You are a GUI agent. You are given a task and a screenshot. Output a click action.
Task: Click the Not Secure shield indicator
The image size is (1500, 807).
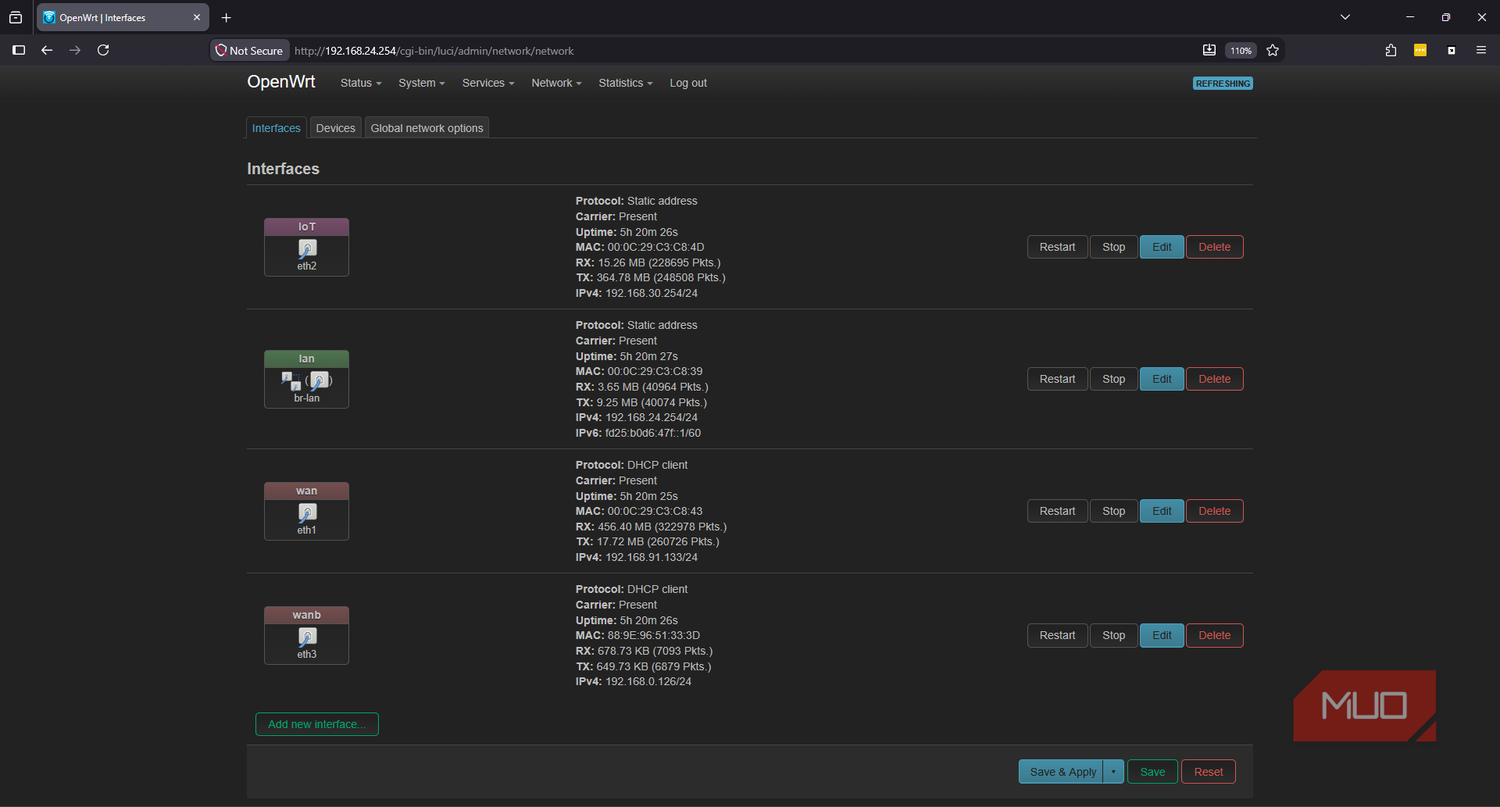tap(250, 50)
